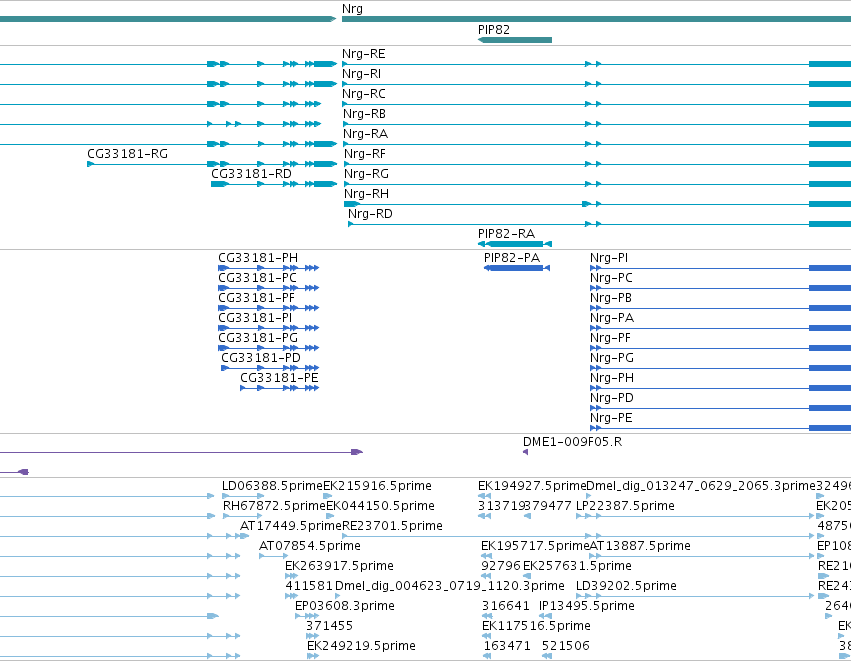Select EST label EK263917.5prime
851x661 pixels.
point(339,566)
